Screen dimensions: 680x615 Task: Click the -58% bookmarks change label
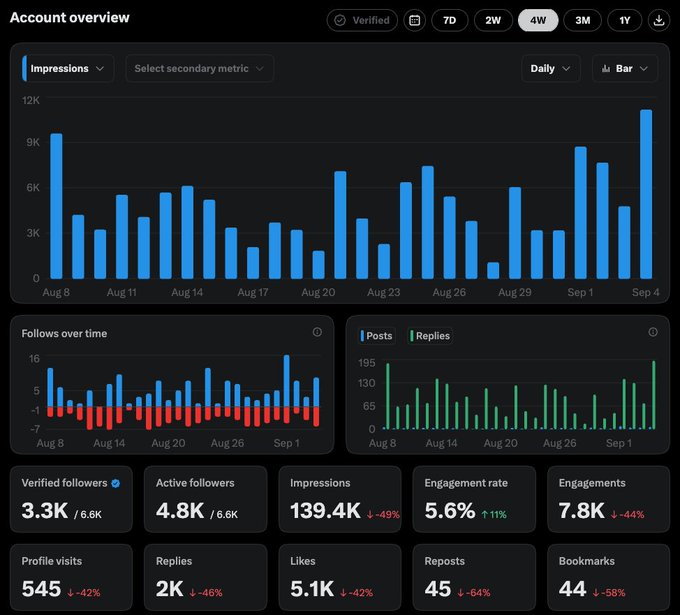(609, 593)
